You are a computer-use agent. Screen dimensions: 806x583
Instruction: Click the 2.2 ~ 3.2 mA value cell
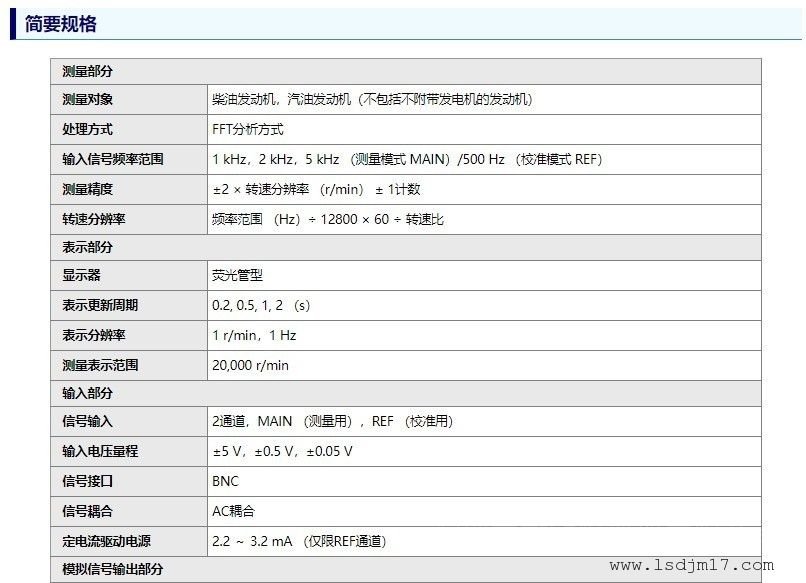(x=299, y=541)
